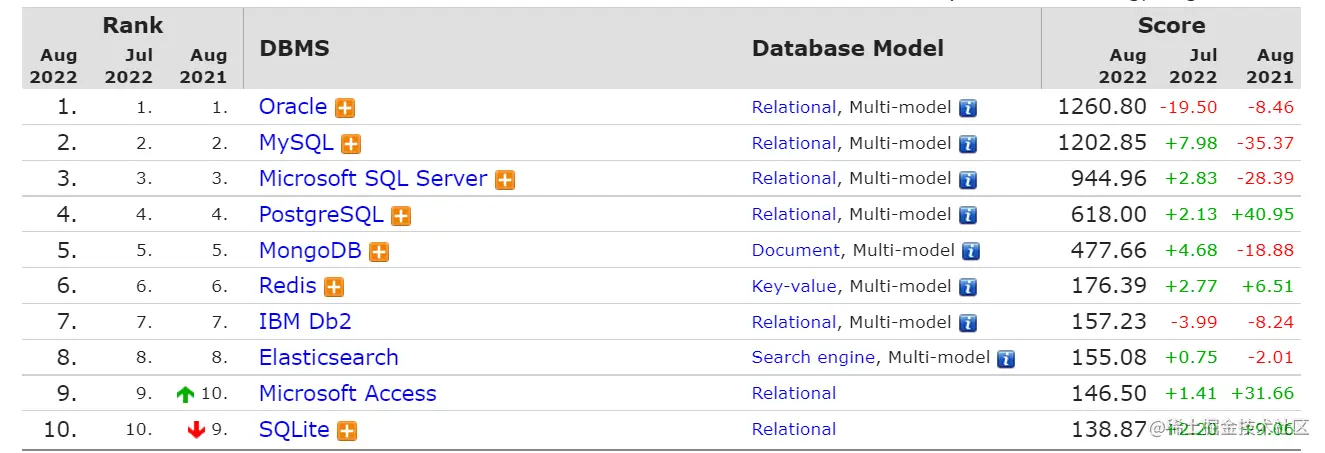Click Relational link in Microsoft SQL Server row
The width and height of the screenshot is (1325, 453).
coord(794,178)
